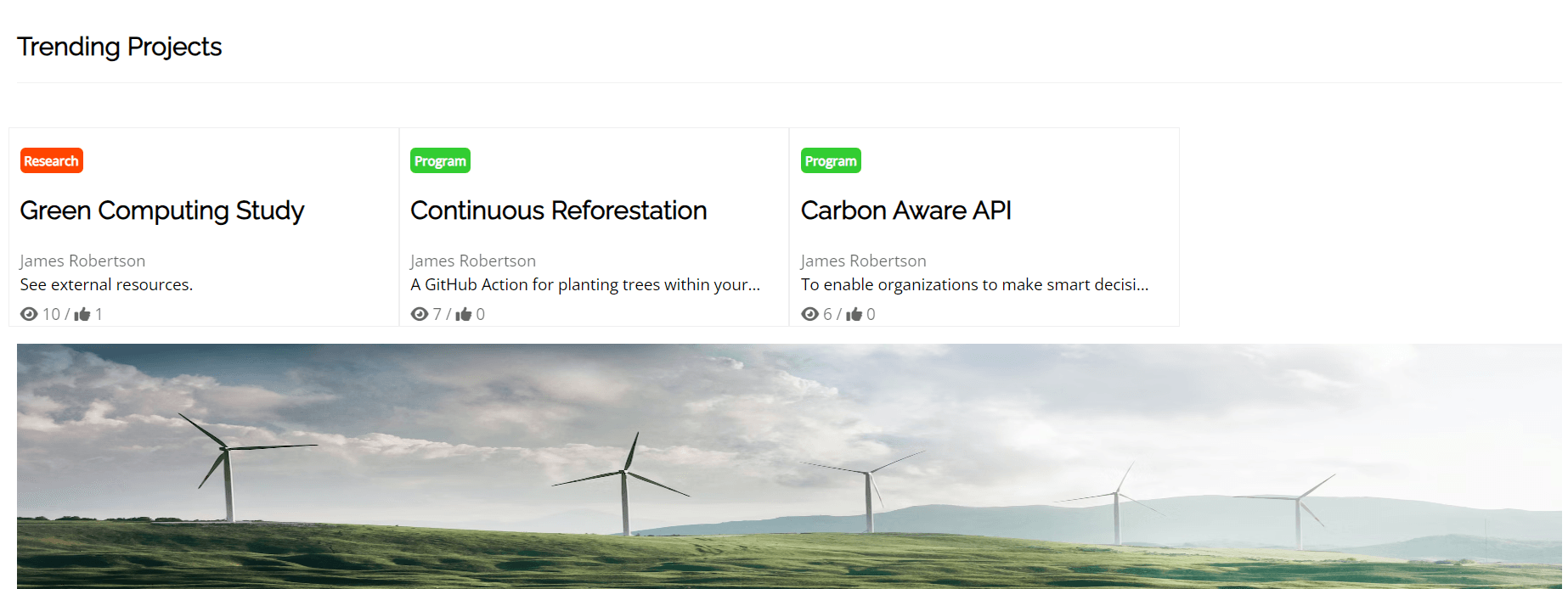Select the orange Research category badge
Image resolution: width=1568 pixels, height=589 pixels.
coord(51,160)
